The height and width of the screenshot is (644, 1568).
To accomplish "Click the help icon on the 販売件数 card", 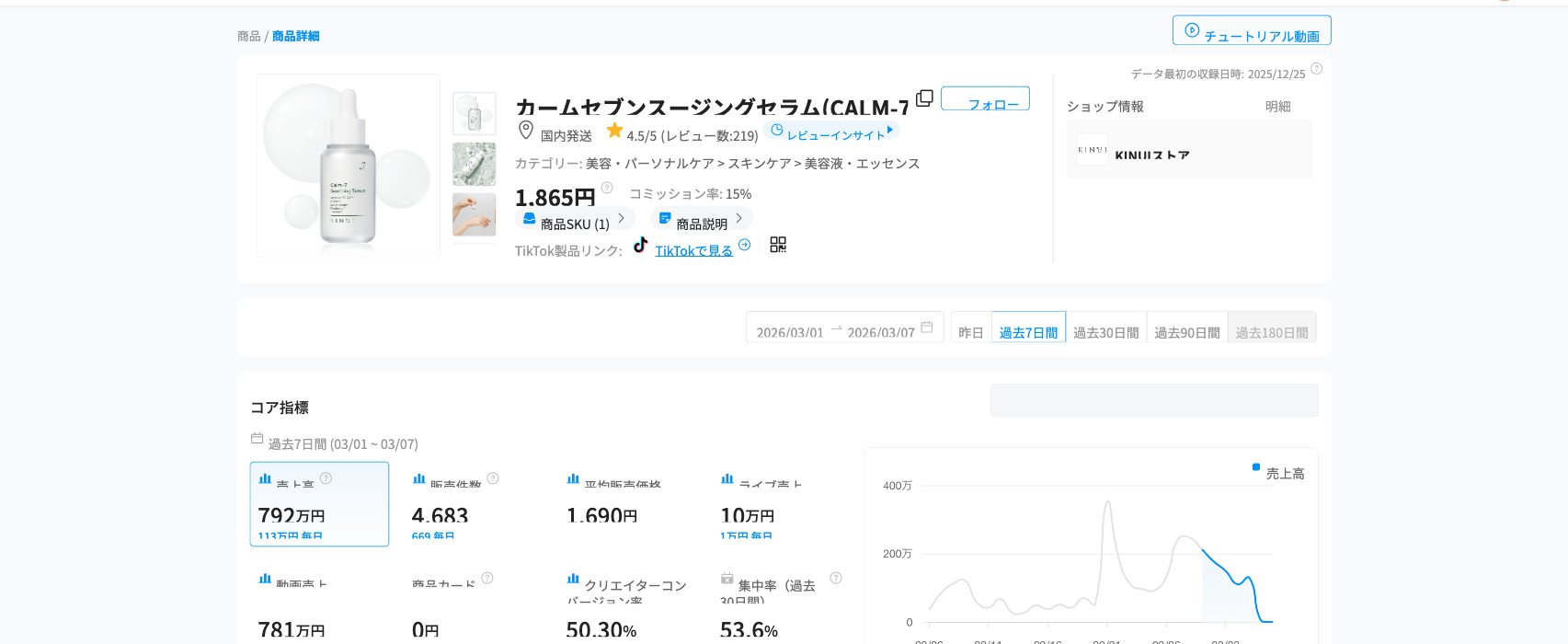I will (x=493, y=478).
